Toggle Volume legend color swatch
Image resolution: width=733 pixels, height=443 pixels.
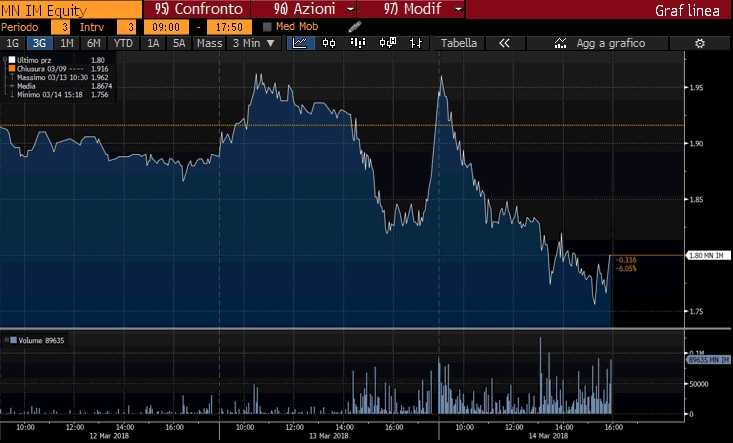pos(13,340)
